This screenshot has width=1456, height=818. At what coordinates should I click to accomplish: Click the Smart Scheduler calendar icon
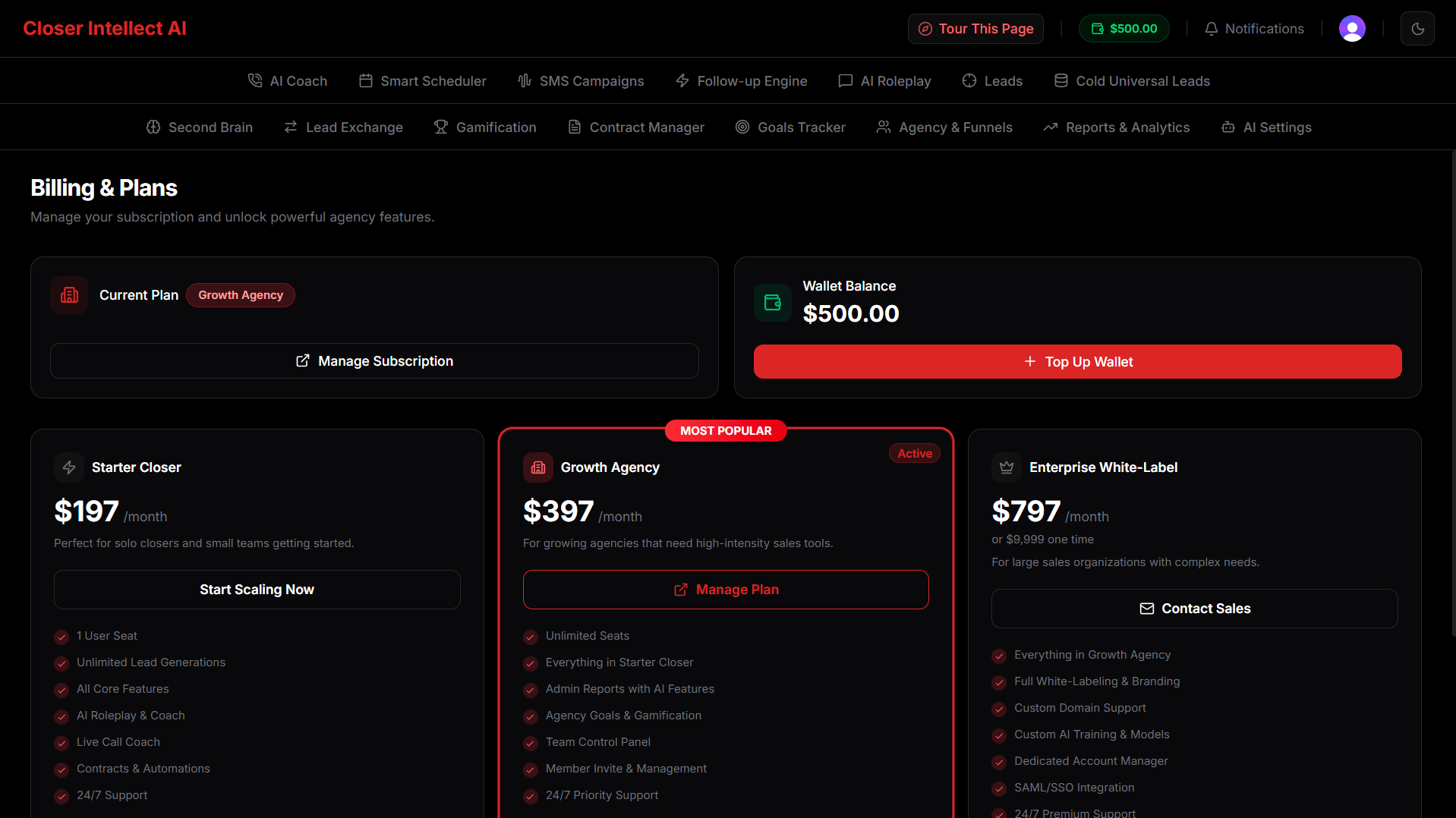[366, 80]
